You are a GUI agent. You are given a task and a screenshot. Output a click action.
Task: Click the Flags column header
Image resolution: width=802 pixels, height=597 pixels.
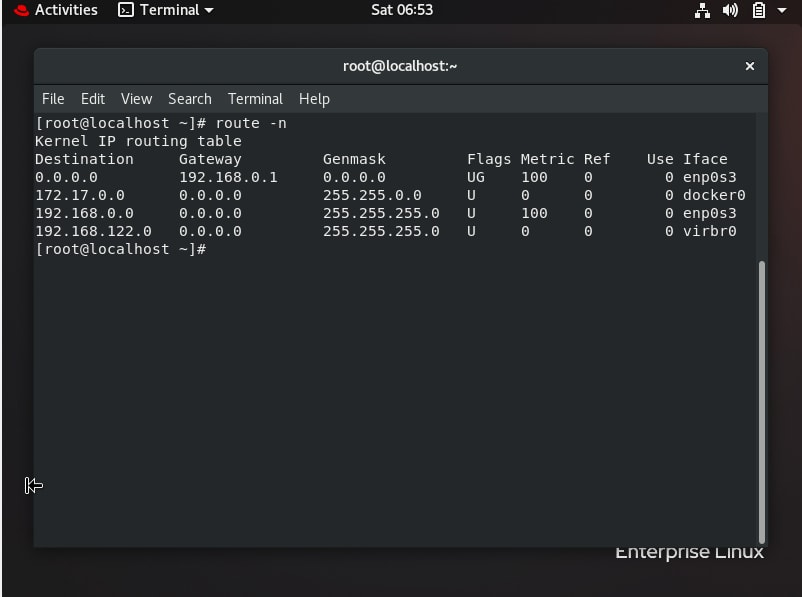pos(489,159)
